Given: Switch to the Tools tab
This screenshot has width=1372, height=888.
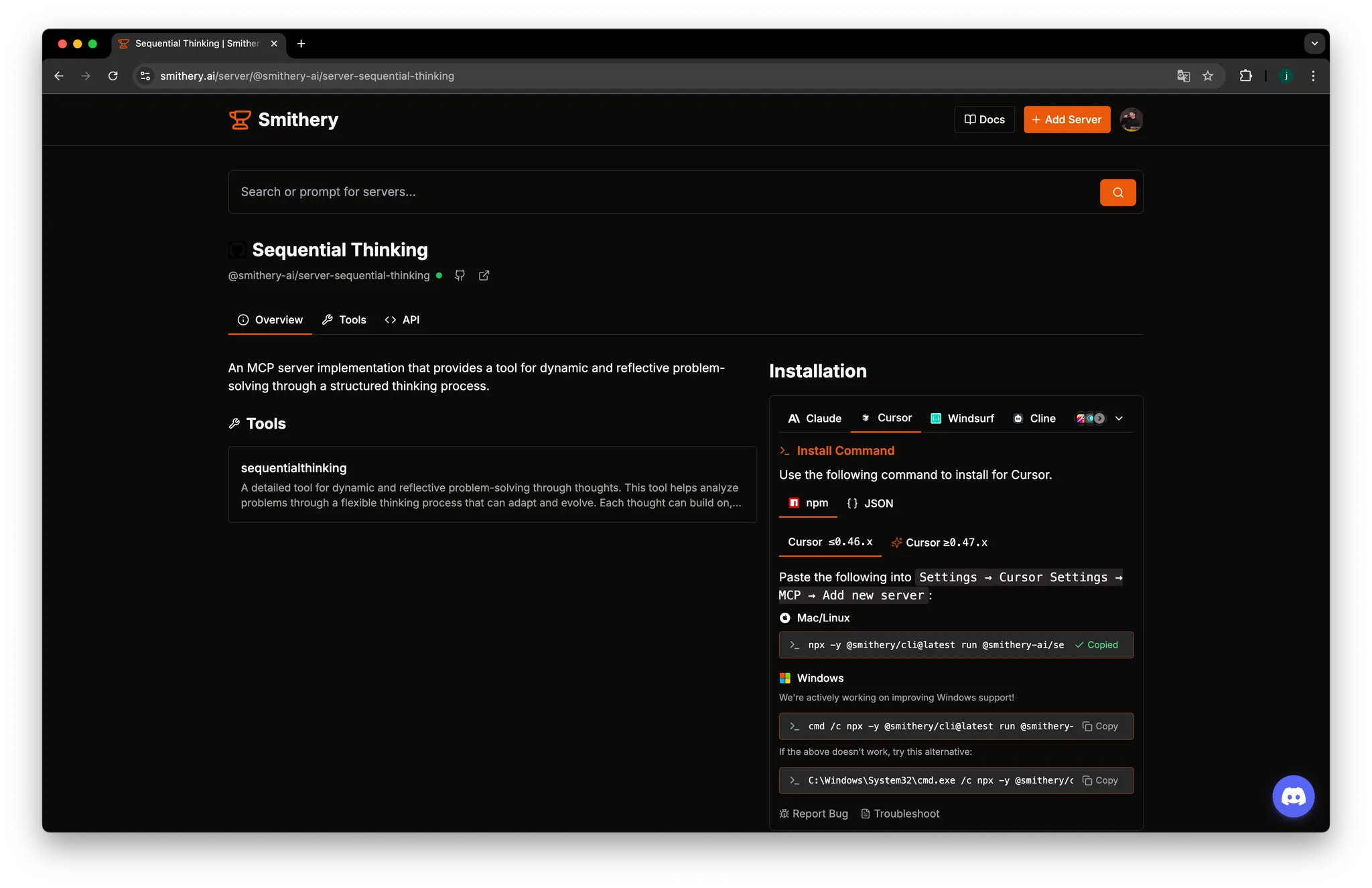Looking at the screenshot, I should [x=344, y=320].
